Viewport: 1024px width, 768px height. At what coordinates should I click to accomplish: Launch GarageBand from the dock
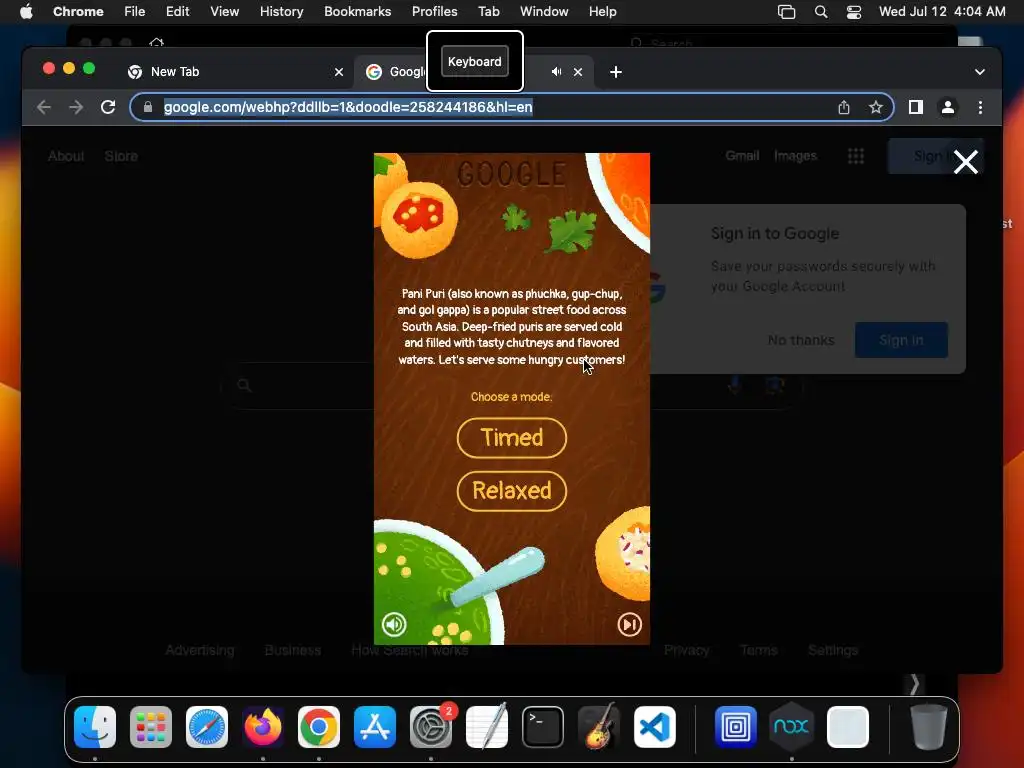click(598, 727)
